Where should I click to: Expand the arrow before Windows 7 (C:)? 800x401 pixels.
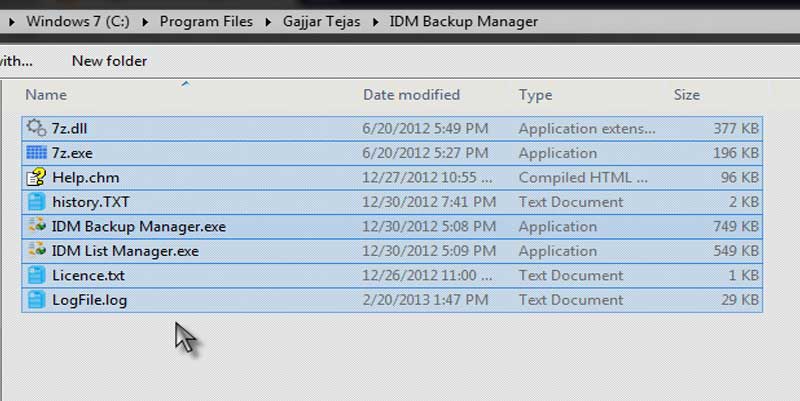pyautogui.click(x=12, y=22)
